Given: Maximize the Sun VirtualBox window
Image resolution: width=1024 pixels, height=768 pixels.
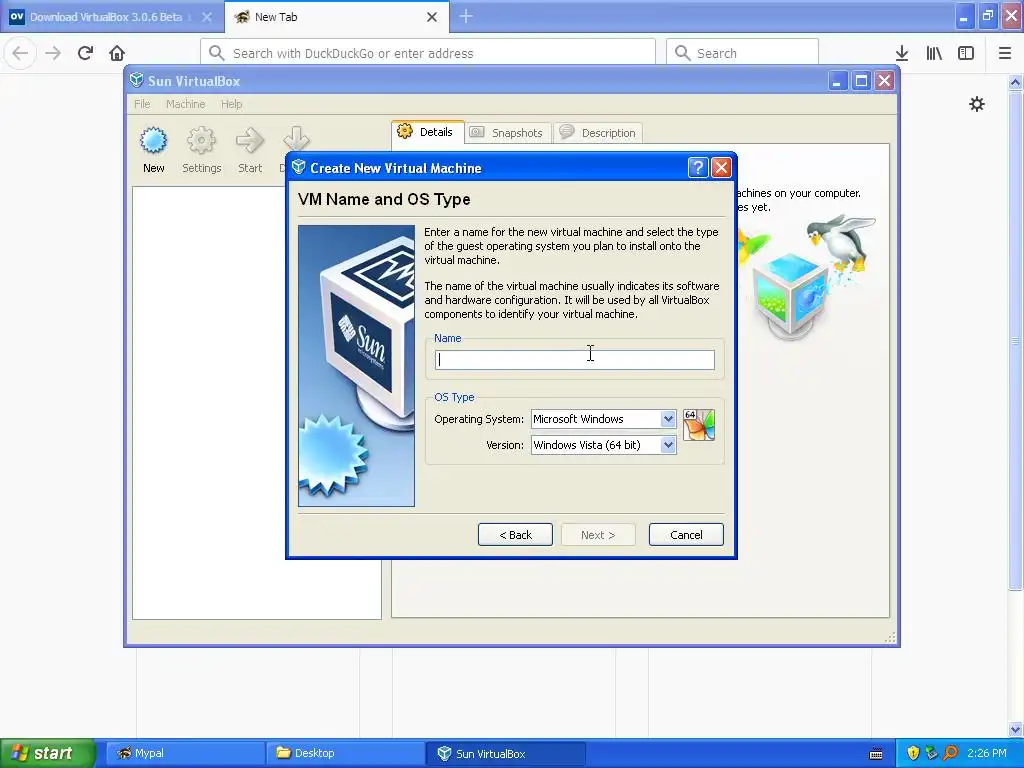Looking at the screenshot, I should (861, 81).
